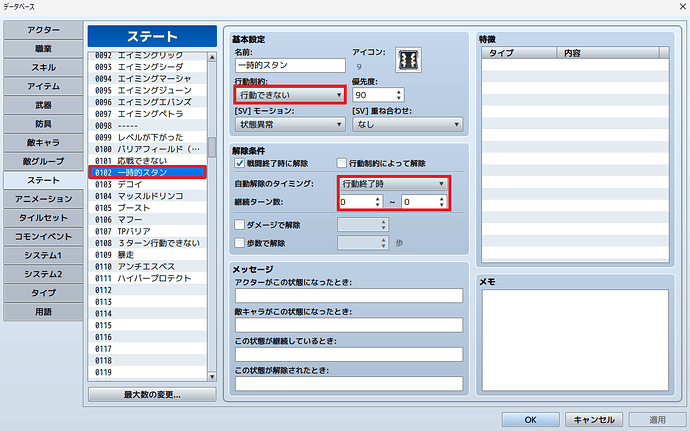Select state 0103 デコイ
The height and width of the screenshot is (431, 690).
pyautogui.click(x=147, y=184)
